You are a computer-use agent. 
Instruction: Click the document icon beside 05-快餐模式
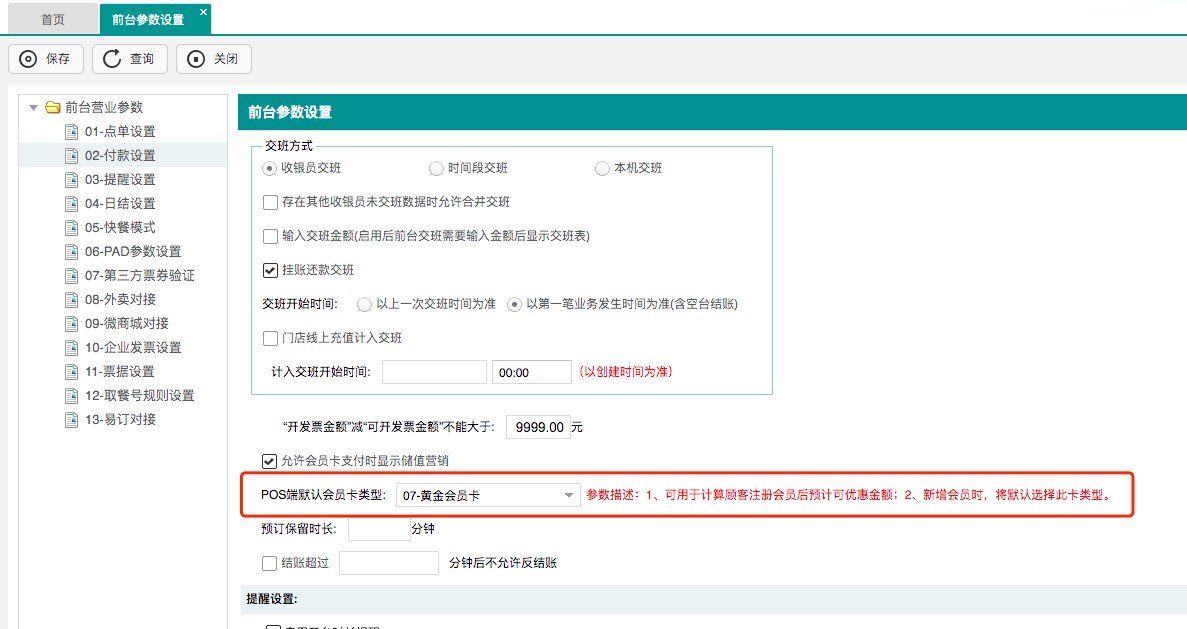pyautogui.click(x=71, y=228)
